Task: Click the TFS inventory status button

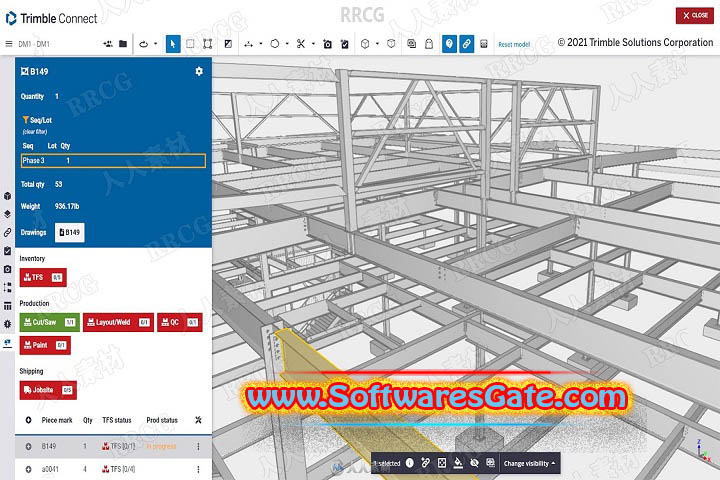Action: tap(43, 277)
